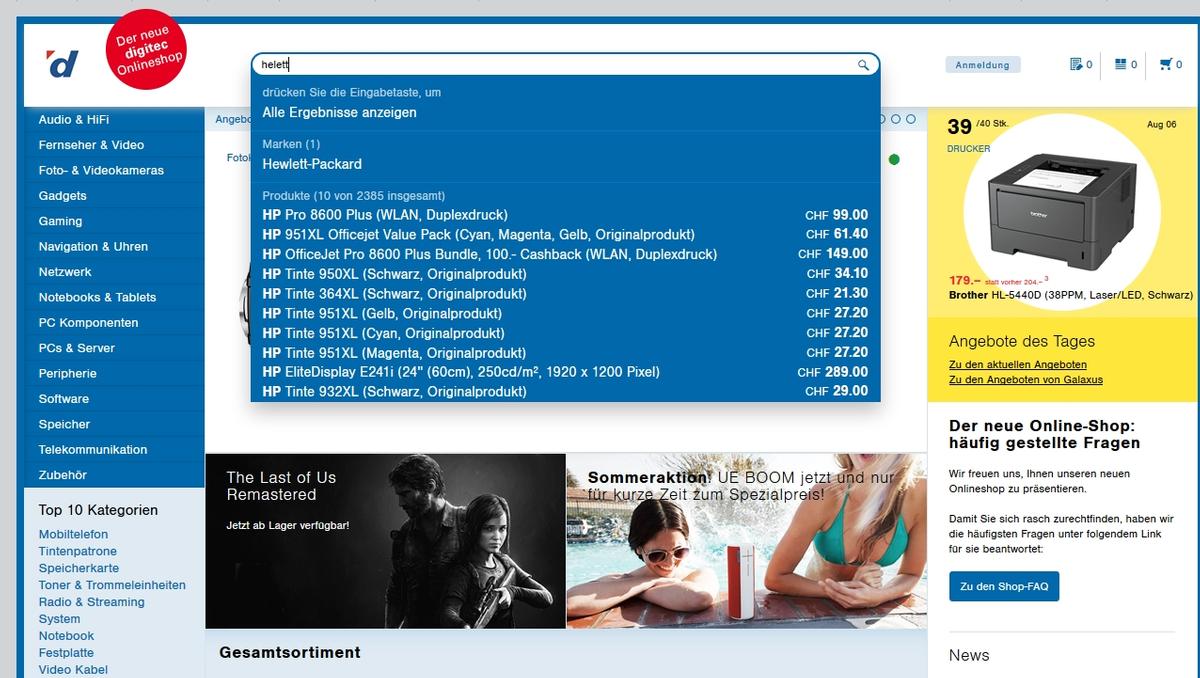
Task: Open the wish list notepad icon
Action: (x=1076, y=65)
